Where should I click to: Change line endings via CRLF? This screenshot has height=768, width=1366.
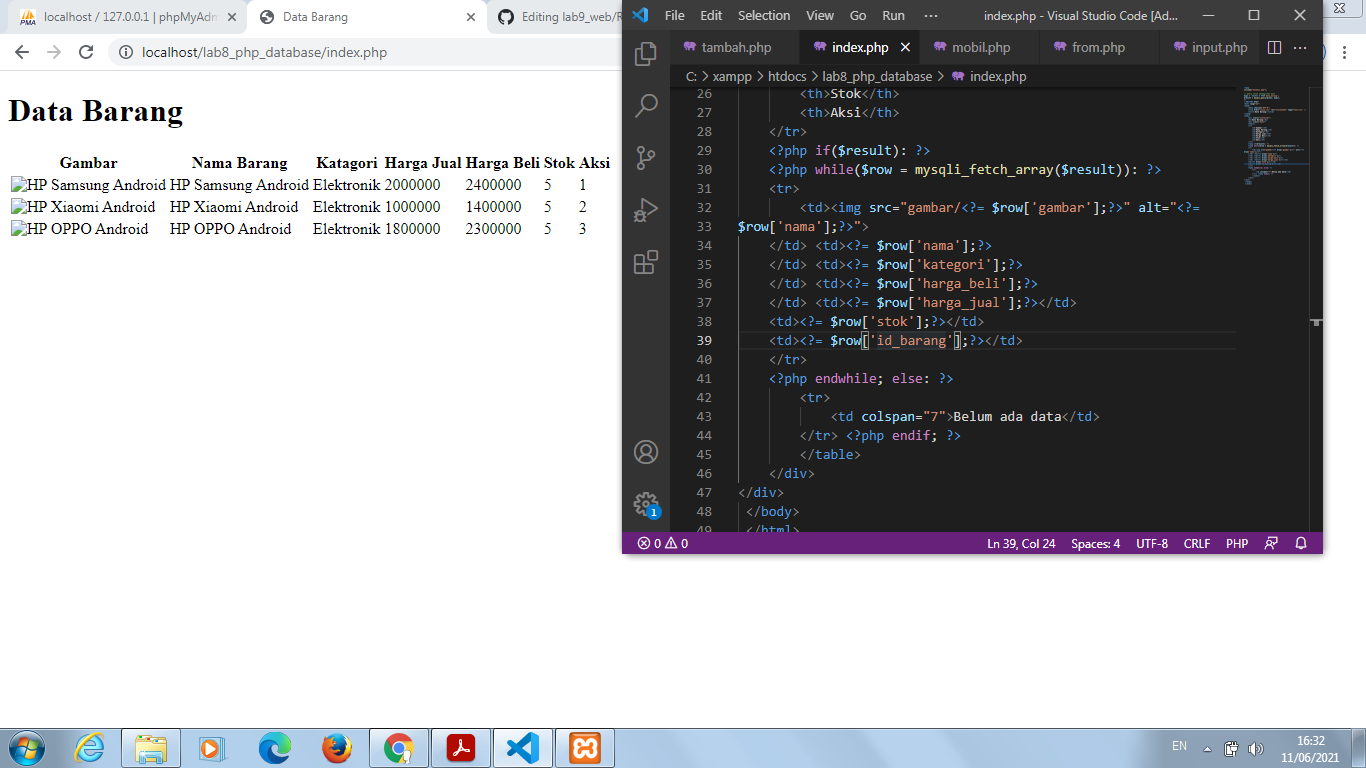pos(1197,544)
